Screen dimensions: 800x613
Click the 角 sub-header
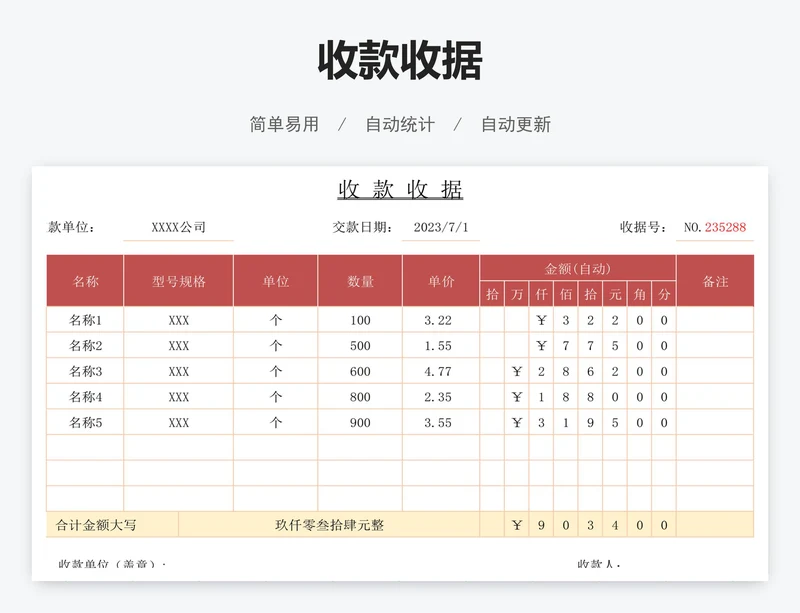click(639, 294)
